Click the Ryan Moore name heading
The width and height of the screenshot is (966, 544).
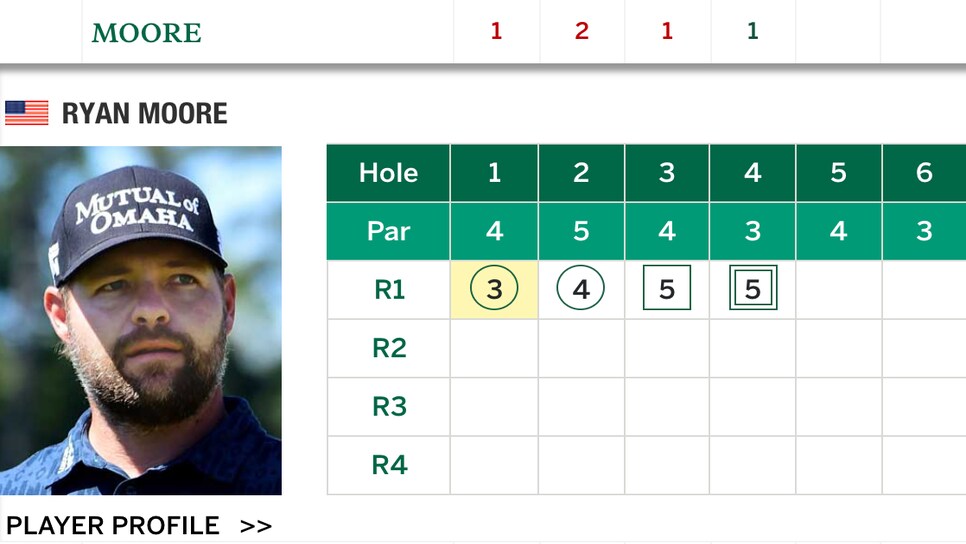pyautogui.click(x=145, y=114)
